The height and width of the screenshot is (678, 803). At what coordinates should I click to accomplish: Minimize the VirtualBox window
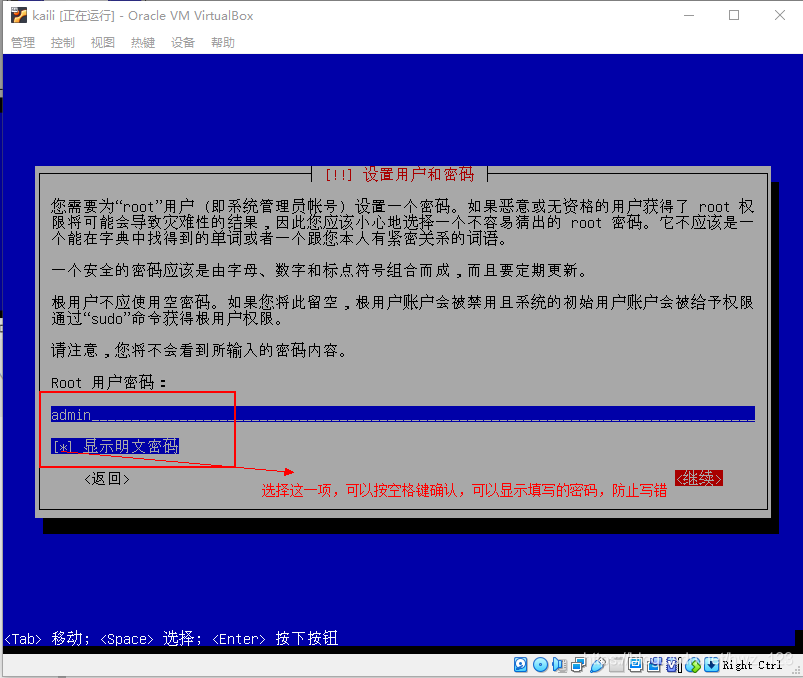click(689, 15)
